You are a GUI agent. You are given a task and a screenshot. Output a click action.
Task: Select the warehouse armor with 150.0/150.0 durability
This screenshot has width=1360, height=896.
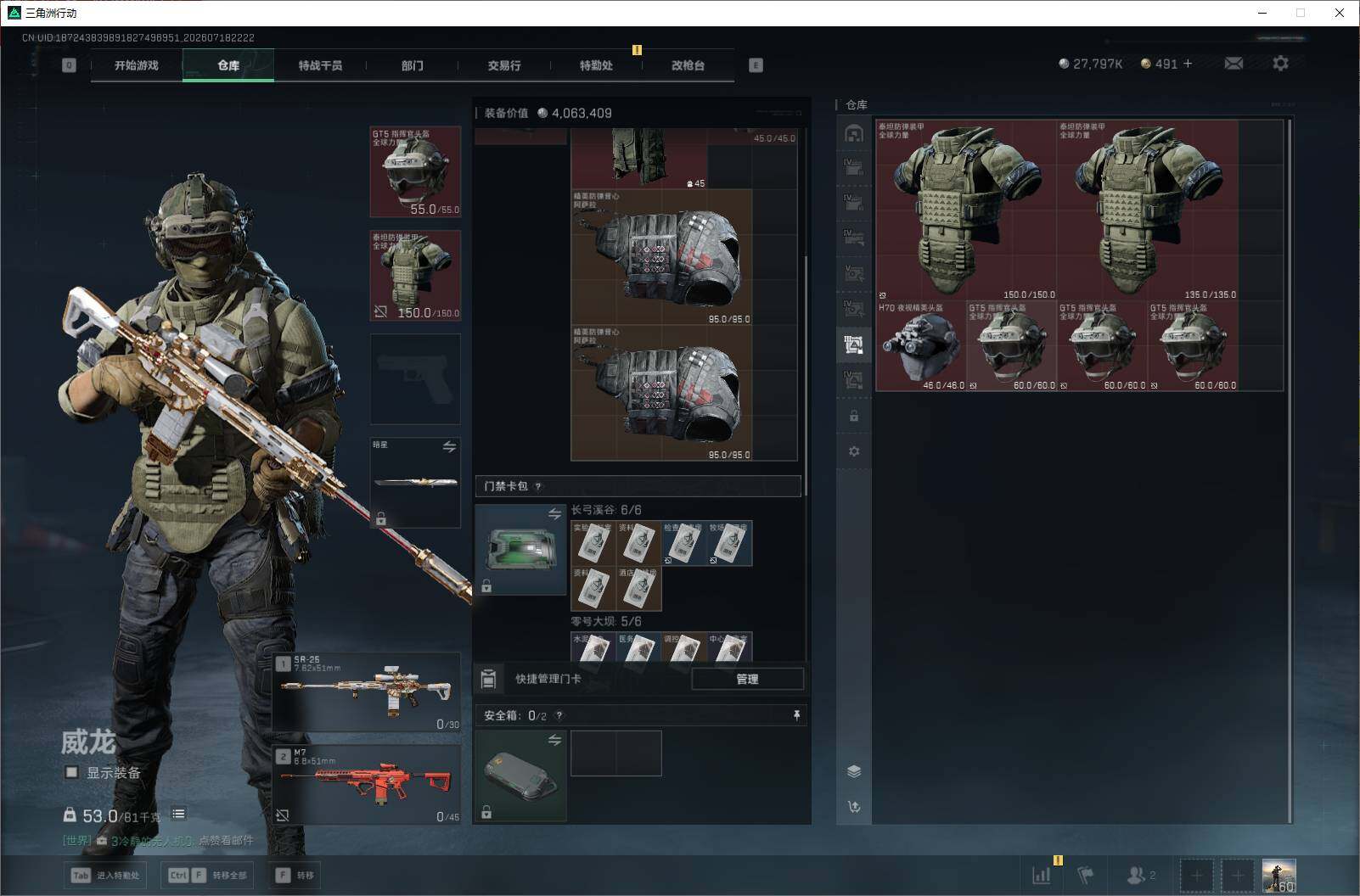pyautogui.click(x=967, y=210)
